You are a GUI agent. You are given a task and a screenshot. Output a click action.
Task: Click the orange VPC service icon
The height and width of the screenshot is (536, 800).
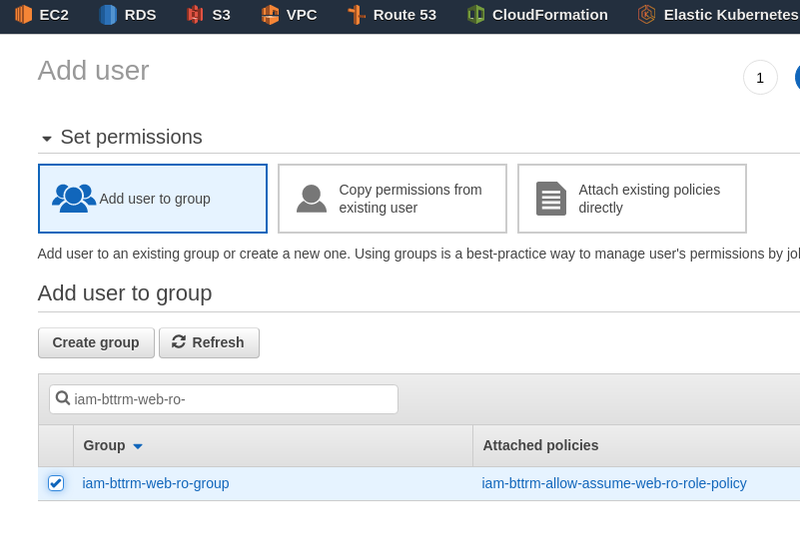[x=269, y=15]
